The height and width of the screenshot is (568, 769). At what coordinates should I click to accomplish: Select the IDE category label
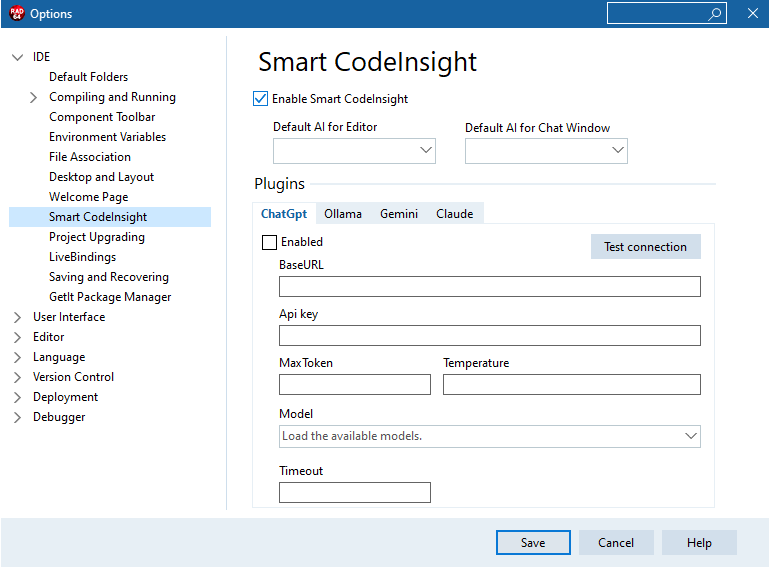click(x=41, y=57)
